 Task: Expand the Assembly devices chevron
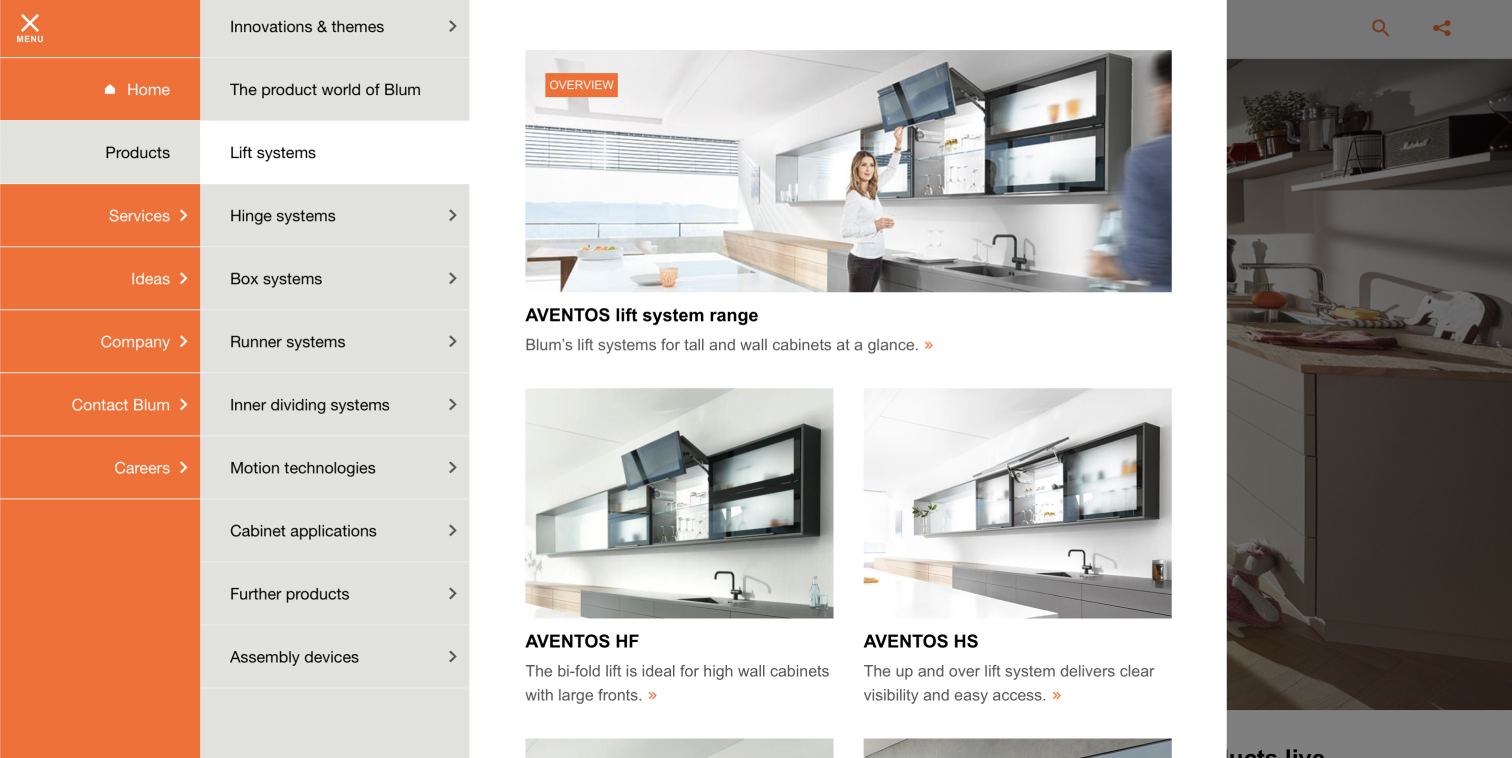pyautogui.click(x=452, y=656)
